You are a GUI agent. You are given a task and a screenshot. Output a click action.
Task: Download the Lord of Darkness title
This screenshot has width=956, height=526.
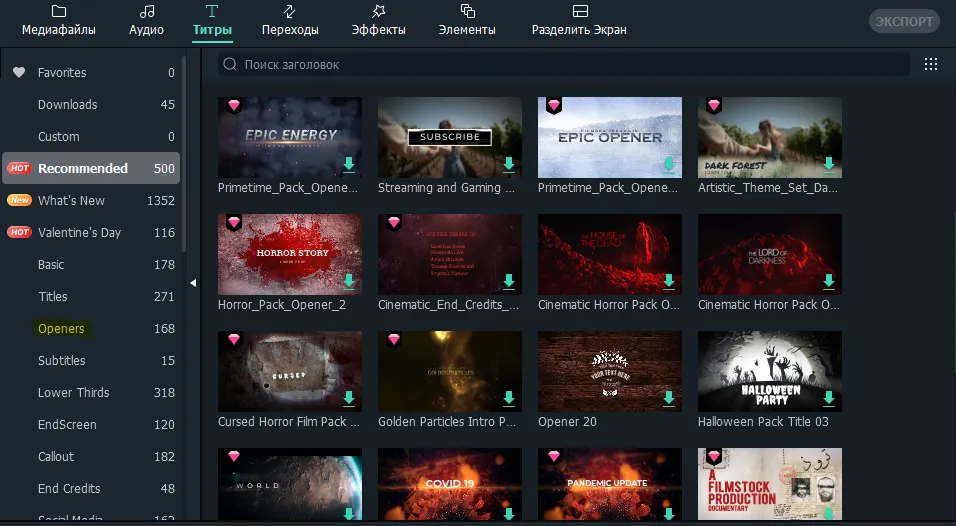click(x=829, y=281)
